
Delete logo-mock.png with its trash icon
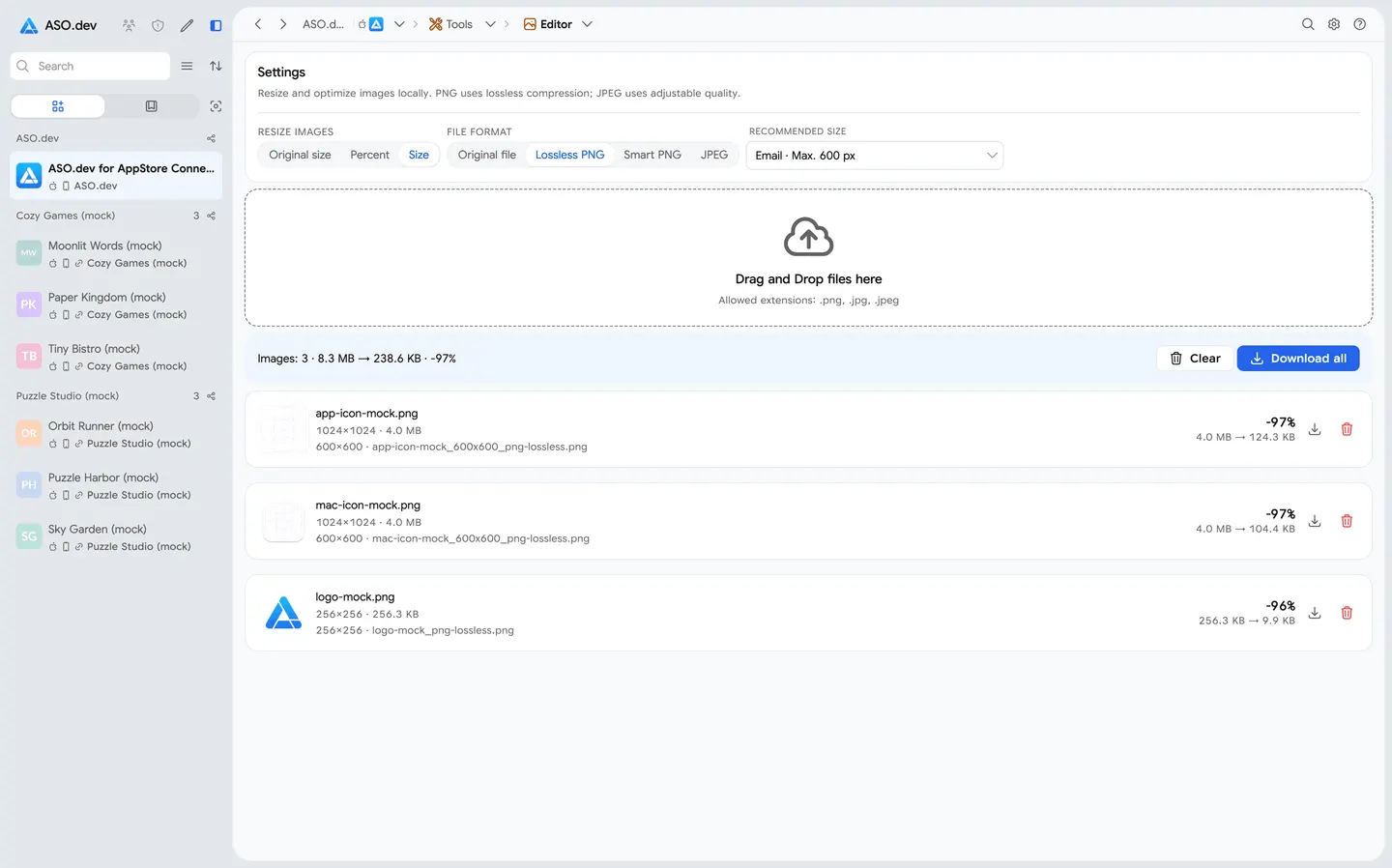1347,613
